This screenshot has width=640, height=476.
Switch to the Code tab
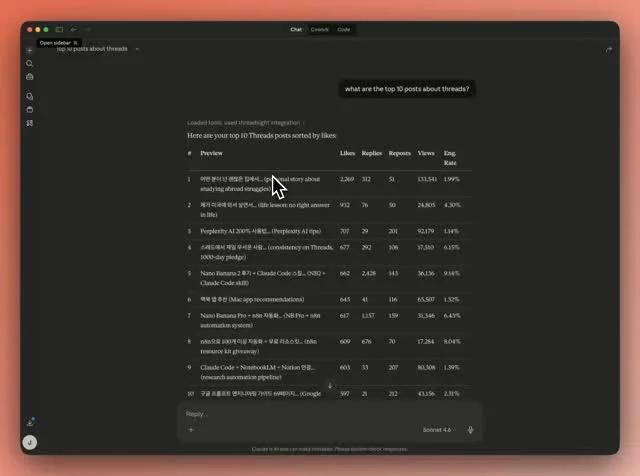tap(344, 29)
